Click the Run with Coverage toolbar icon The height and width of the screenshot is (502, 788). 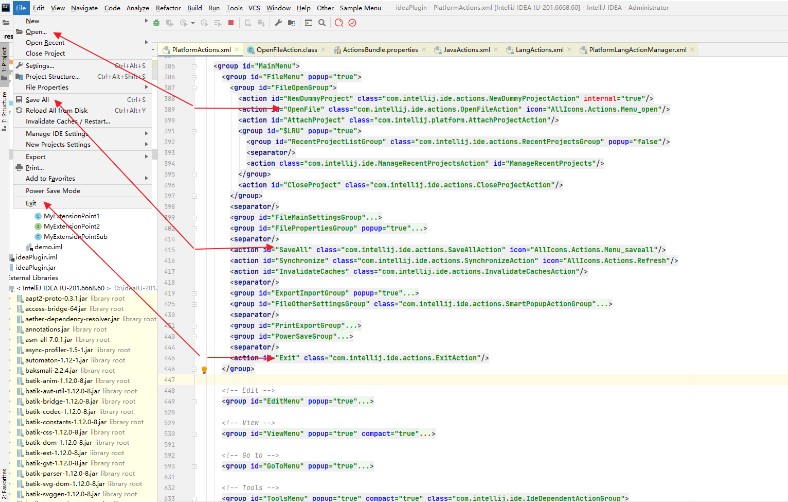coord(170,23)
